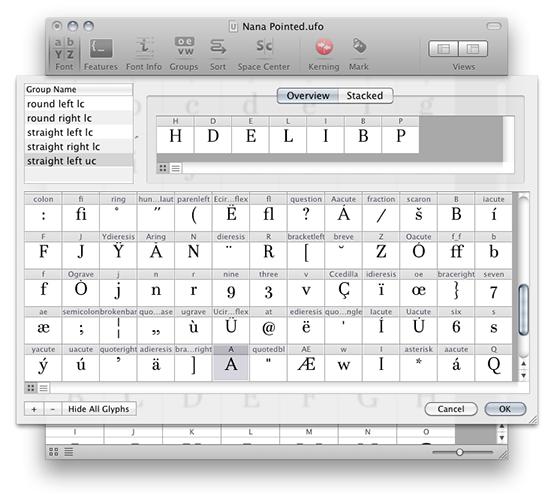The image size is (557, 499).
Task: Click the toolbar toggle pill in title bar
Action: click(x=494, y=26)
